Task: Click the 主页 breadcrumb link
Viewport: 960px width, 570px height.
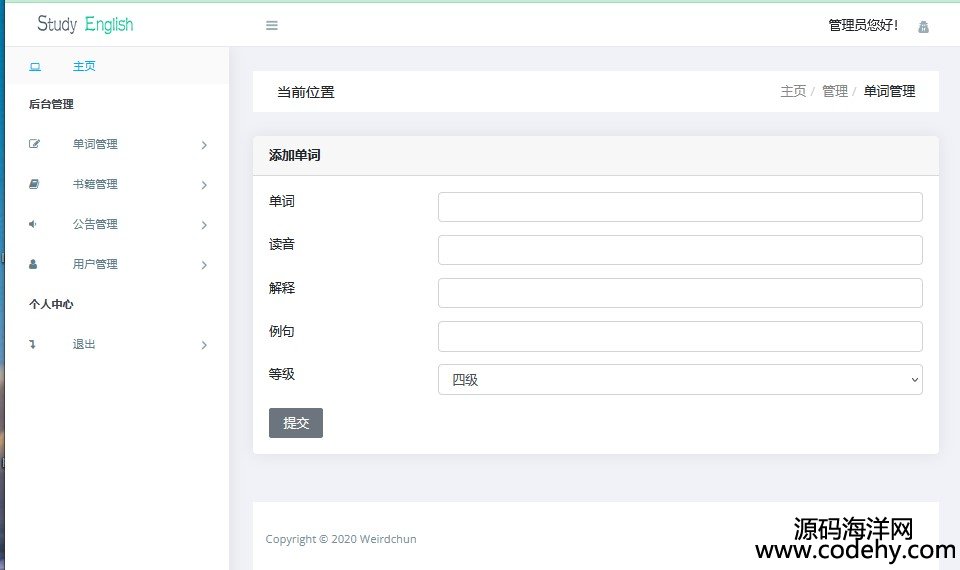Action: [793, 91]
